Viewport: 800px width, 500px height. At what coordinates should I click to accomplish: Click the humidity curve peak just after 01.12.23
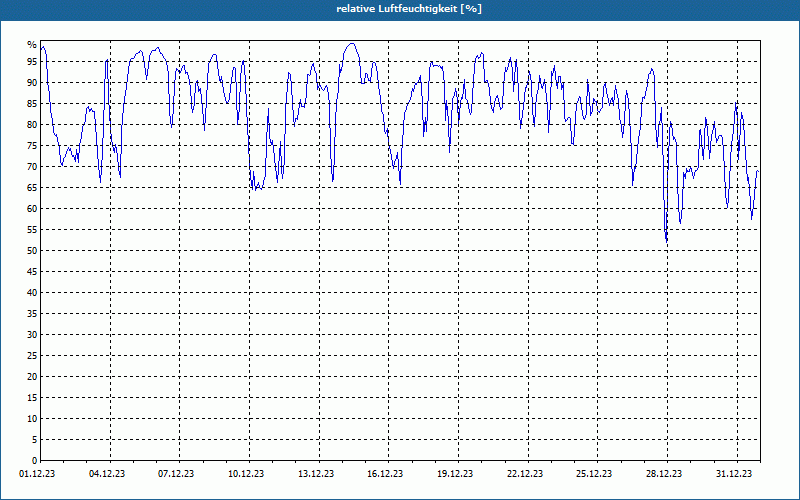pos(43,47)
